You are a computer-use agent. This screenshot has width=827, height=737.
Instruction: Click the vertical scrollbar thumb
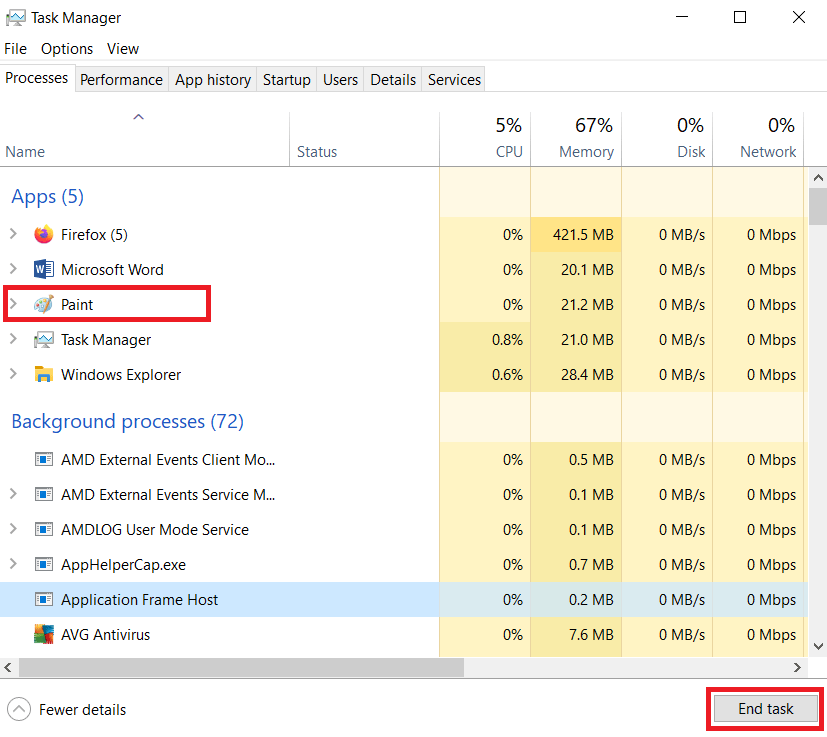tap(818, 206)
